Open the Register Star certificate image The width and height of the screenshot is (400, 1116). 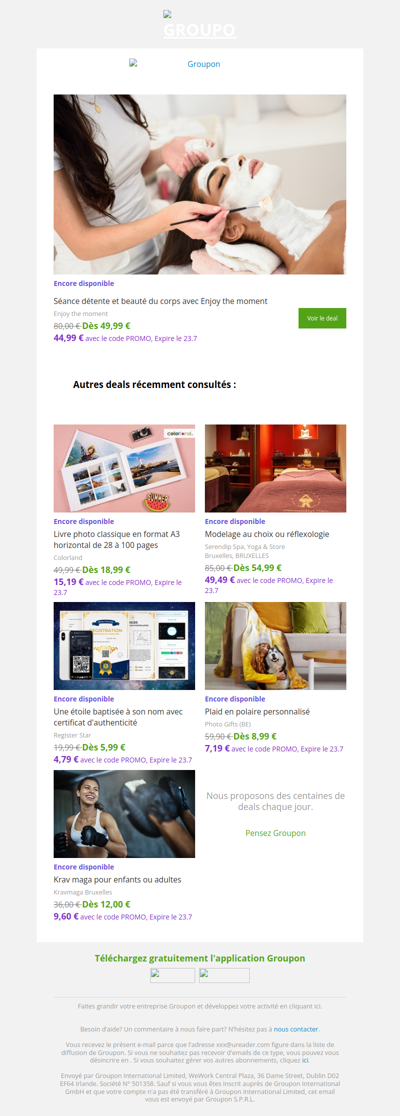(124, 646)
